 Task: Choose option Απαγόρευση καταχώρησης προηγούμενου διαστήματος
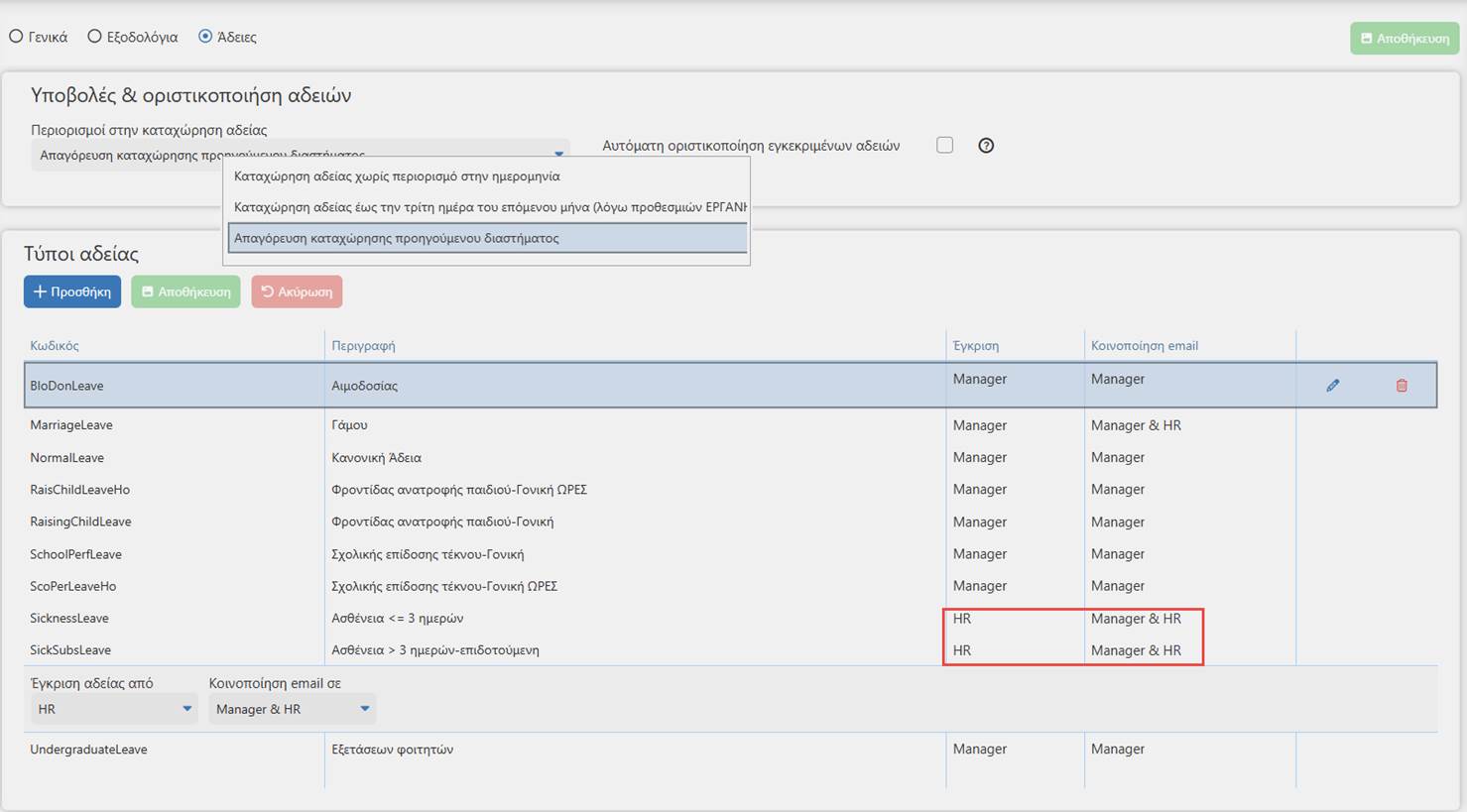coord(487,238)
